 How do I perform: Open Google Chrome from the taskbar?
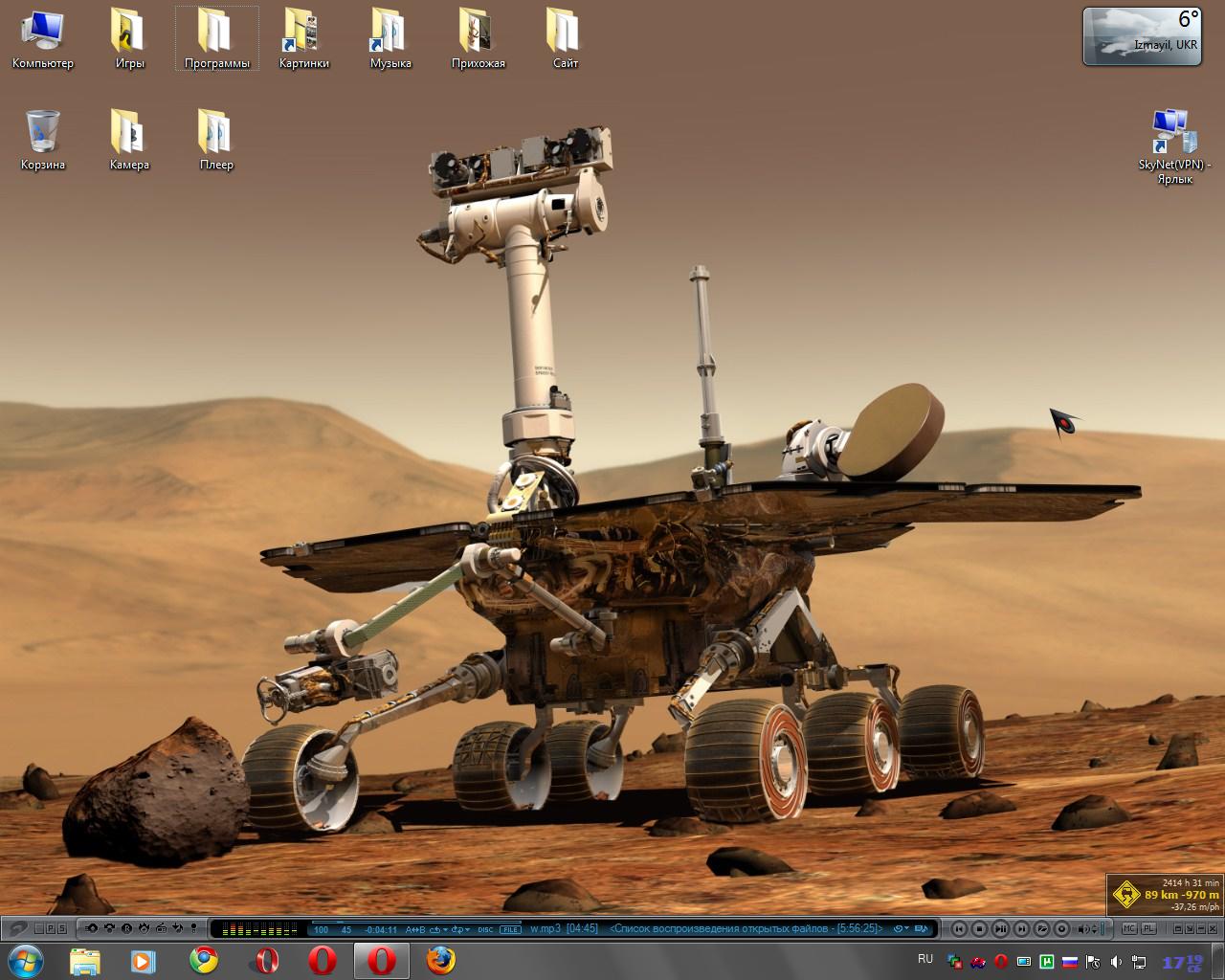204,960
